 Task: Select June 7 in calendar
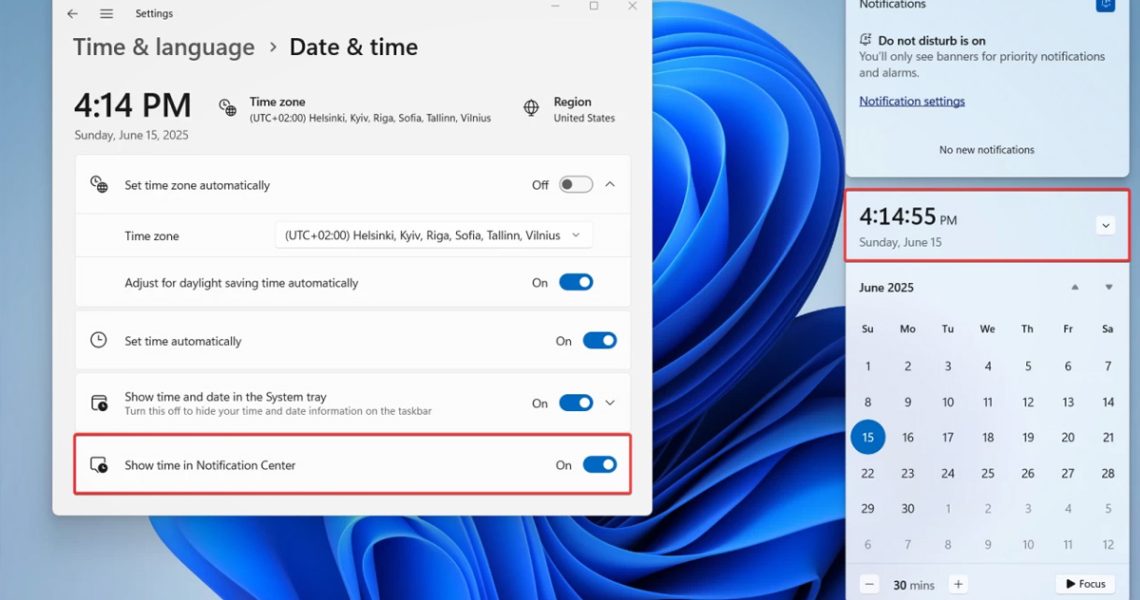(1108, 366)
